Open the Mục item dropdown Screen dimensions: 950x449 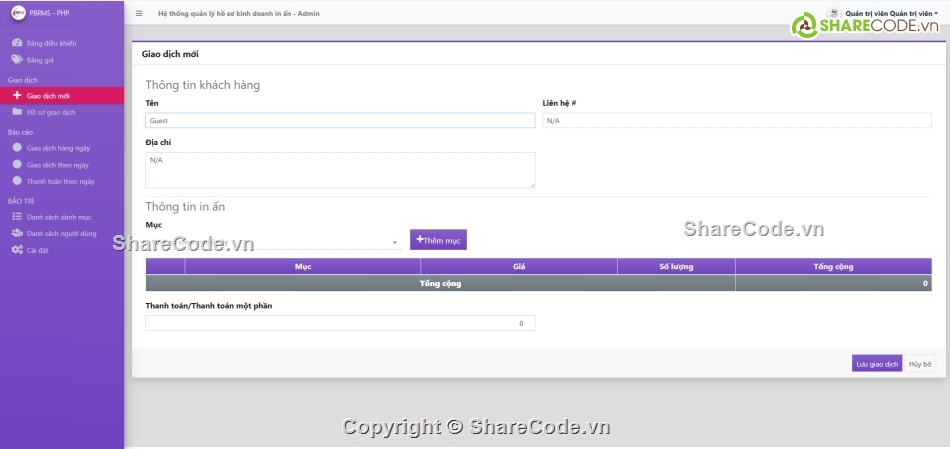(x=273, y=241)
